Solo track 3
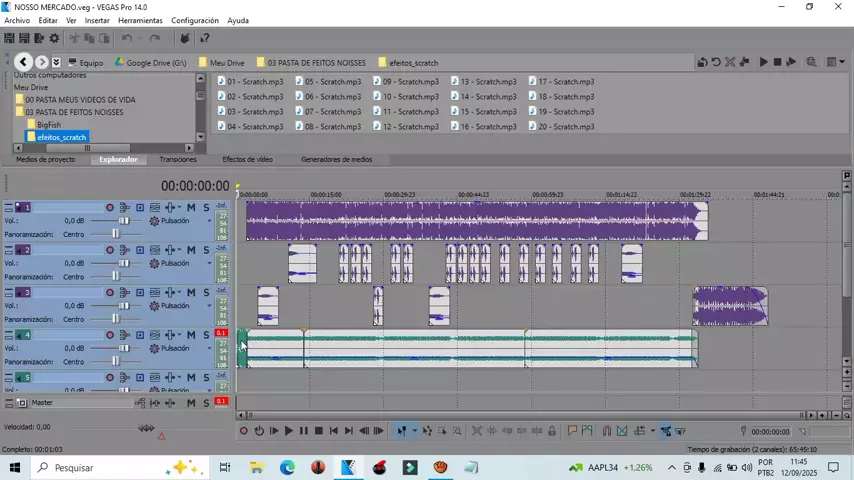This screenshot has height=480, width=854. click(x=206, y=293)
